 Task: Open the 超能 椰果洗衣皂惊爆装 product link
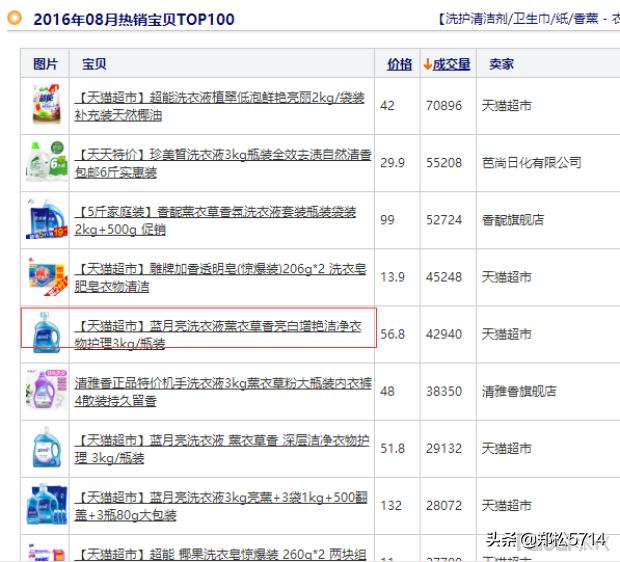click(221, 554)
